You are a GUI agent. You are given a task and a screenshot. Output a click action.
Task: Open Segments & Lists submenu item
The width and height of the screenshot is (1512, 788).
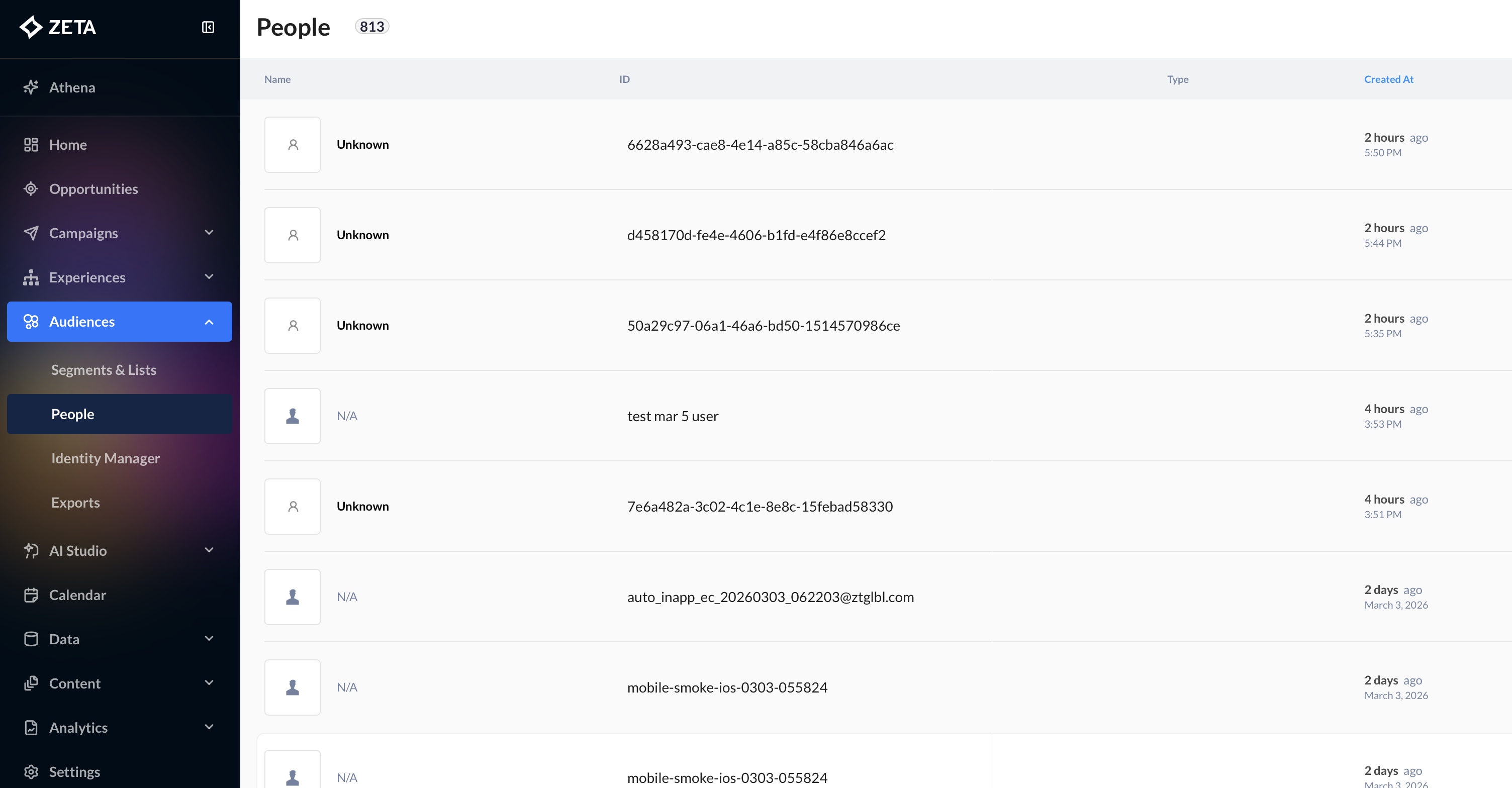(x=104, y=370)
